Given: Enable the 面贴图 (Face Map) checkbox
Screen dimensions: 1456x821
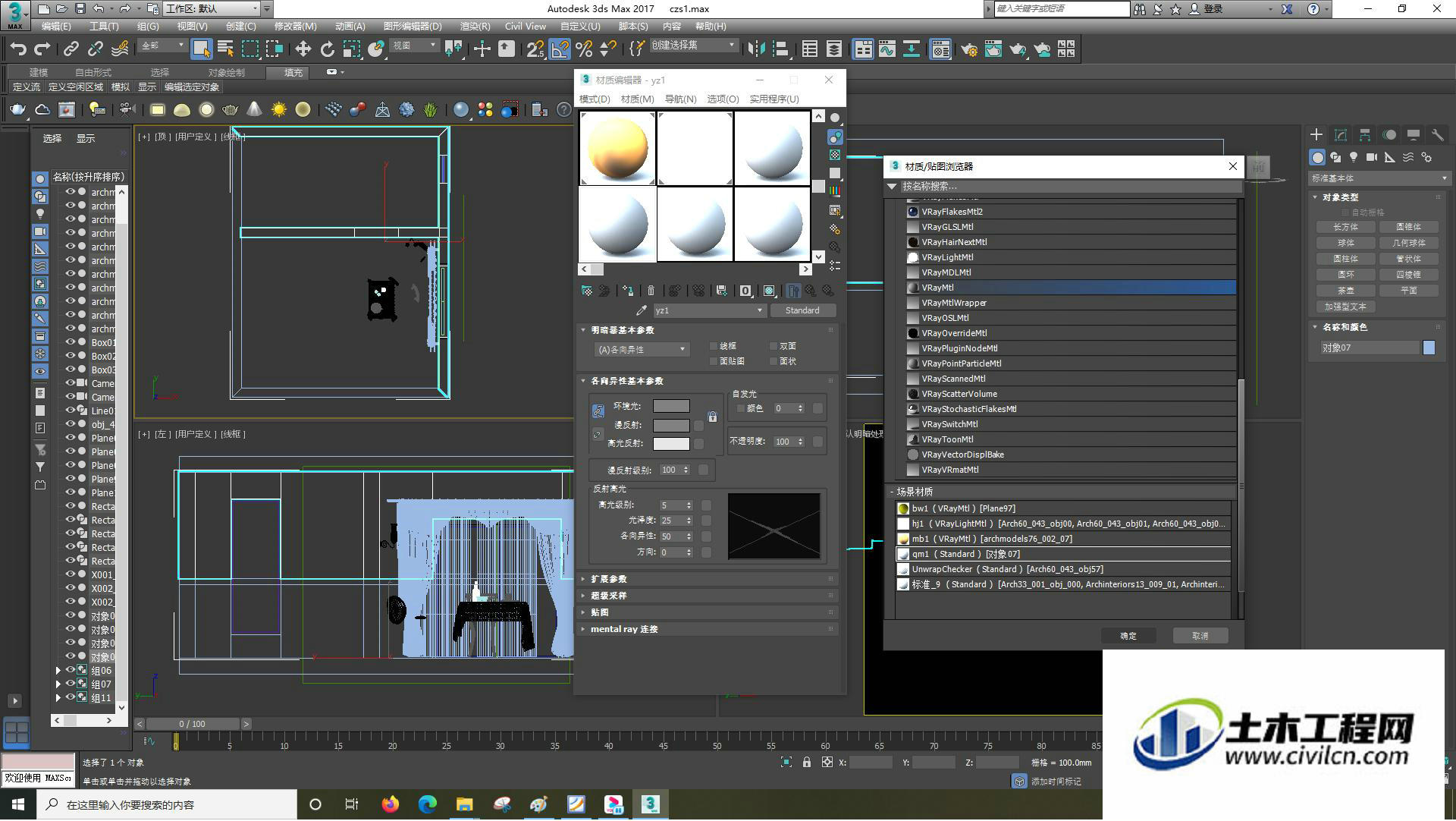Looking at the screenshot, I should 714,361.
